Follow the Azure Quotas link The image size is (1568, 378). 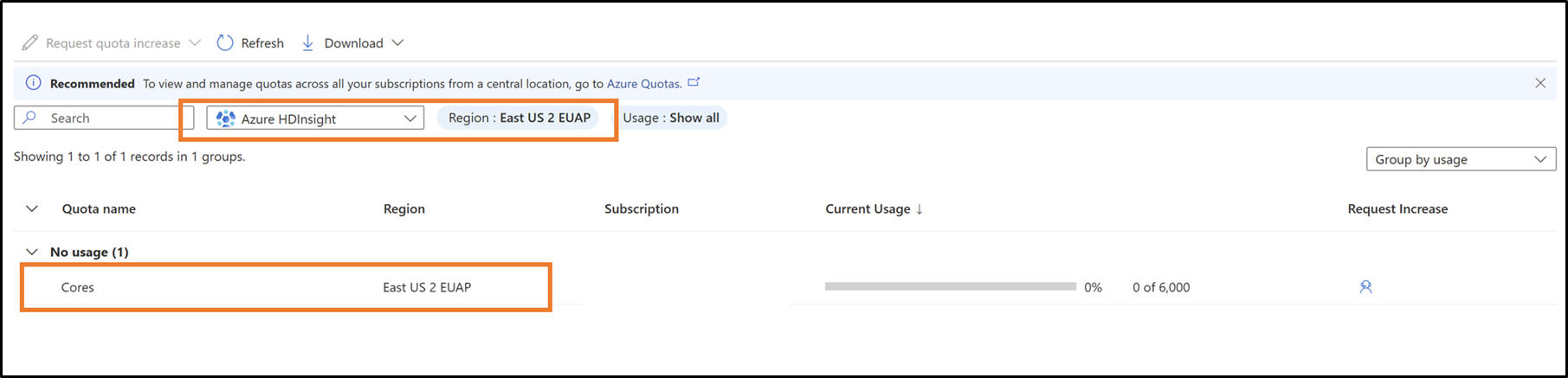[643, 84]
